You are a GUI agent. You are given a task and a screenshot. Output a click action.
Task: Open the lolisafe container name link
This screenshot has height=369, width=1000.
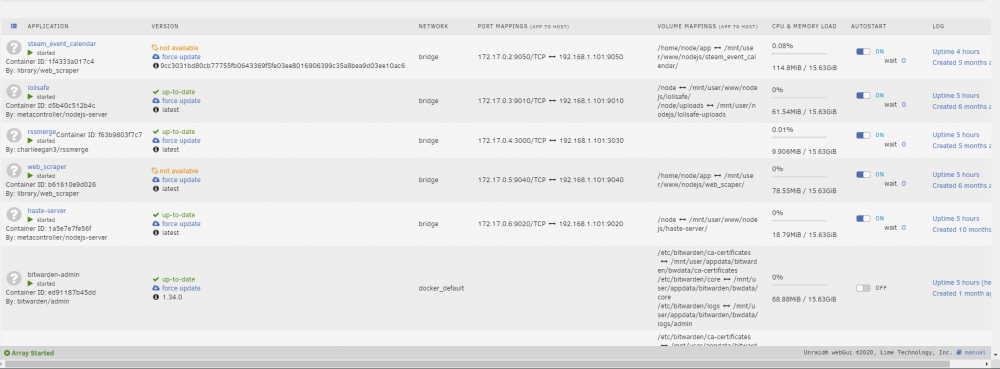pyautogui.click(x=38, y=88)
